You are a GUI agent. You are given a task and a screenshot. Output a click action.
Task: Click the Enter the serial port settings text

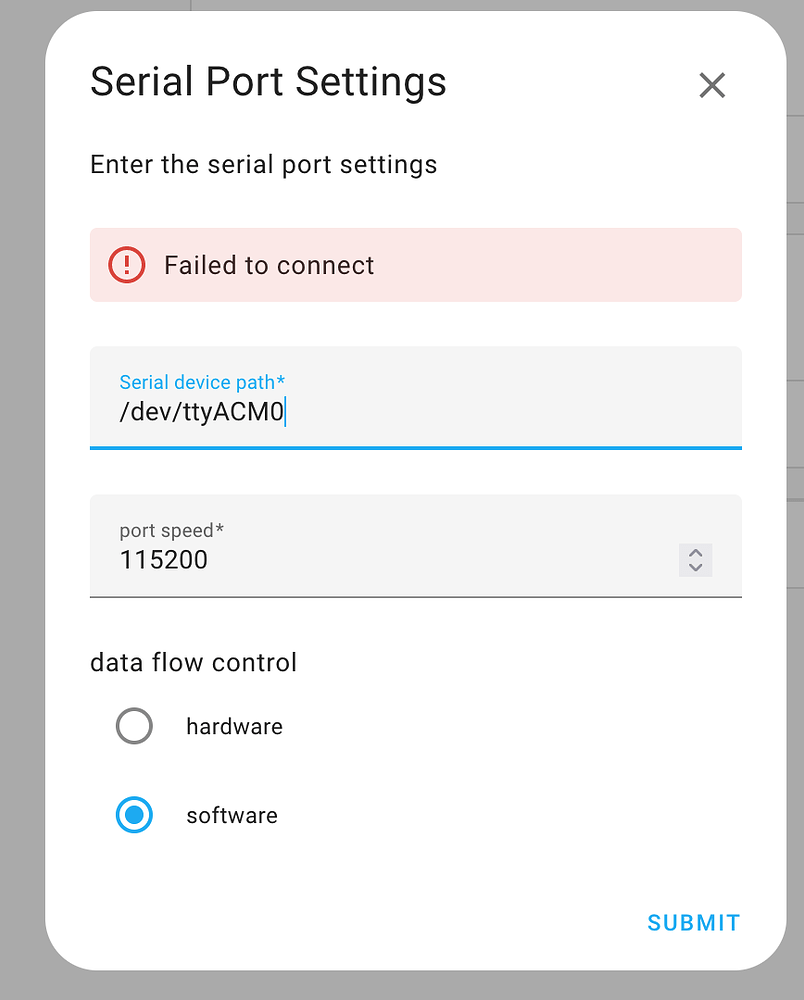coord(263,164)
